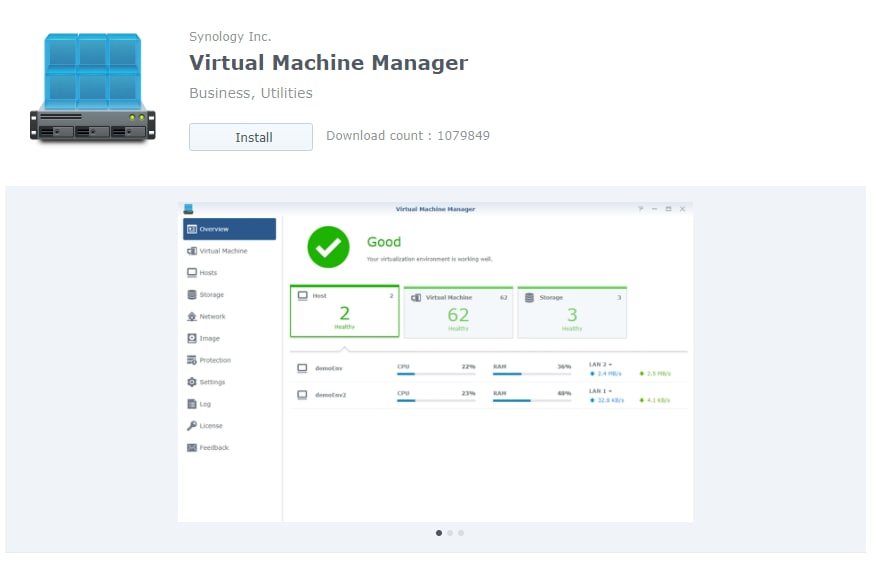Expand the LAN 1 dropdown arrow
This screenshot has width=875, height=582.
pos(610,391)
